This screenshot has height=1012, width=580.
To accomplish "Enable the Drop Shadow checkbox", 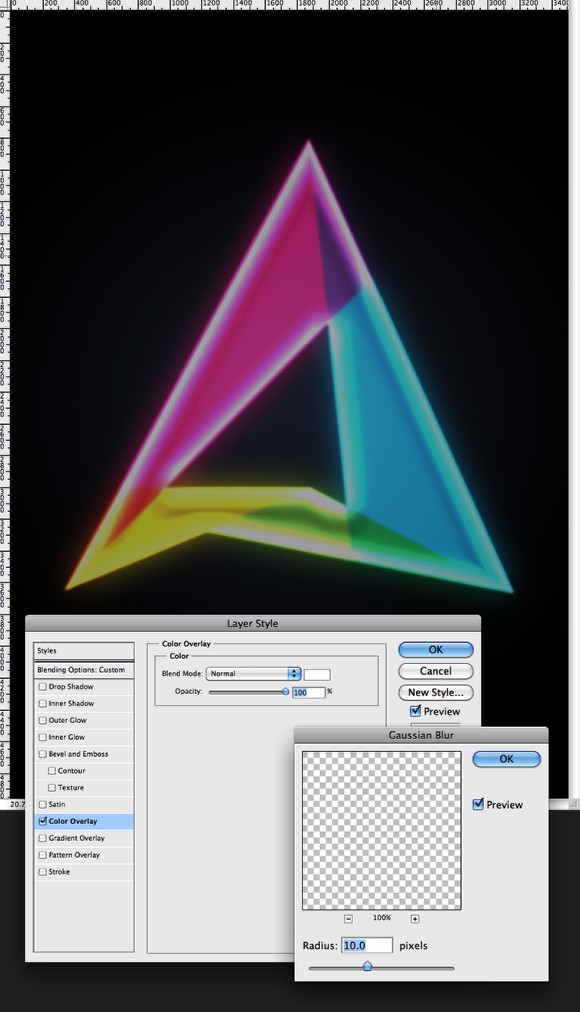I will pyautogui.click(x=43, y=687).
